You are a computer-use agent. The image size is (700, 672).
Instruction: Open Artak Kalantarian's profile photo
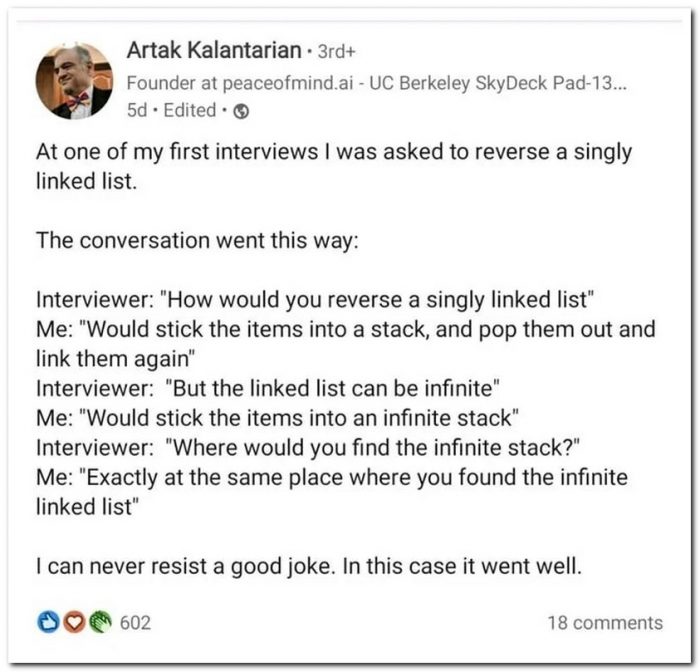point(74,80)
